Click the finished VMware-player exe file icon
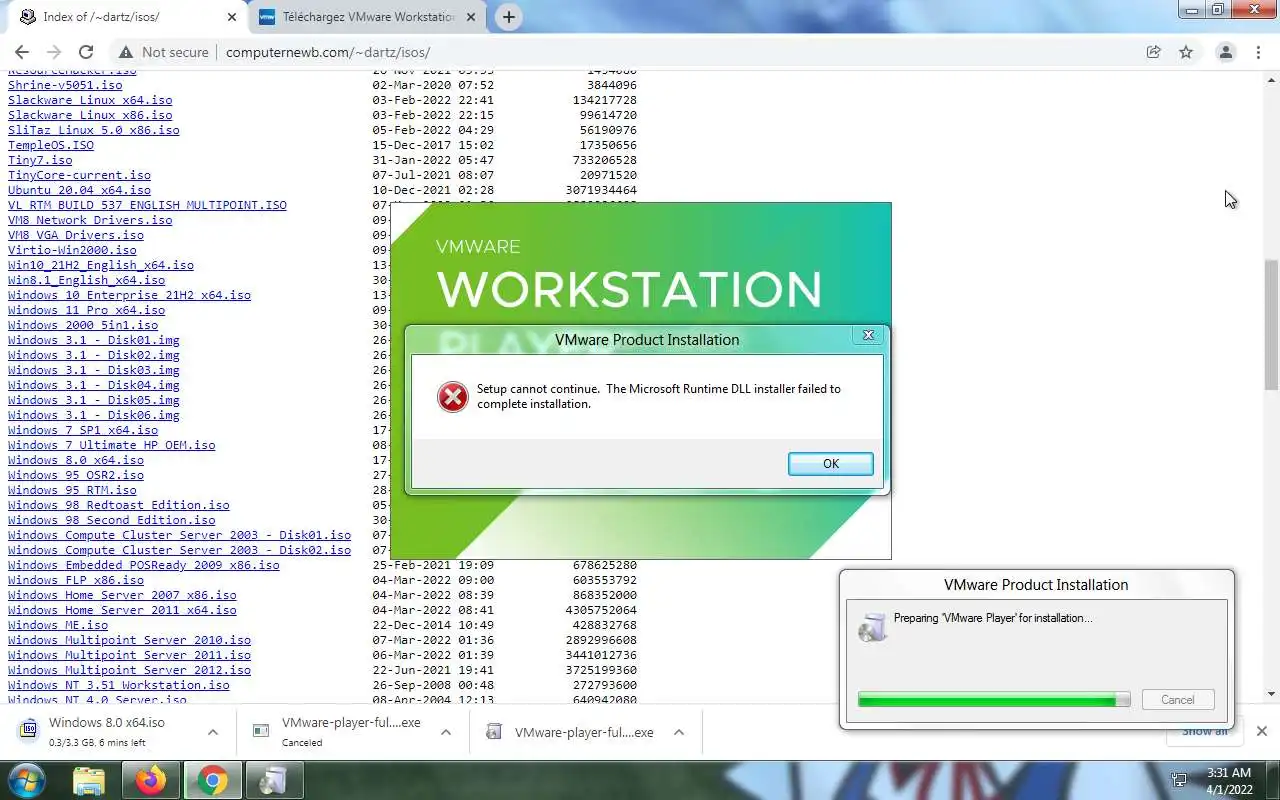 [x=493, y=732]
